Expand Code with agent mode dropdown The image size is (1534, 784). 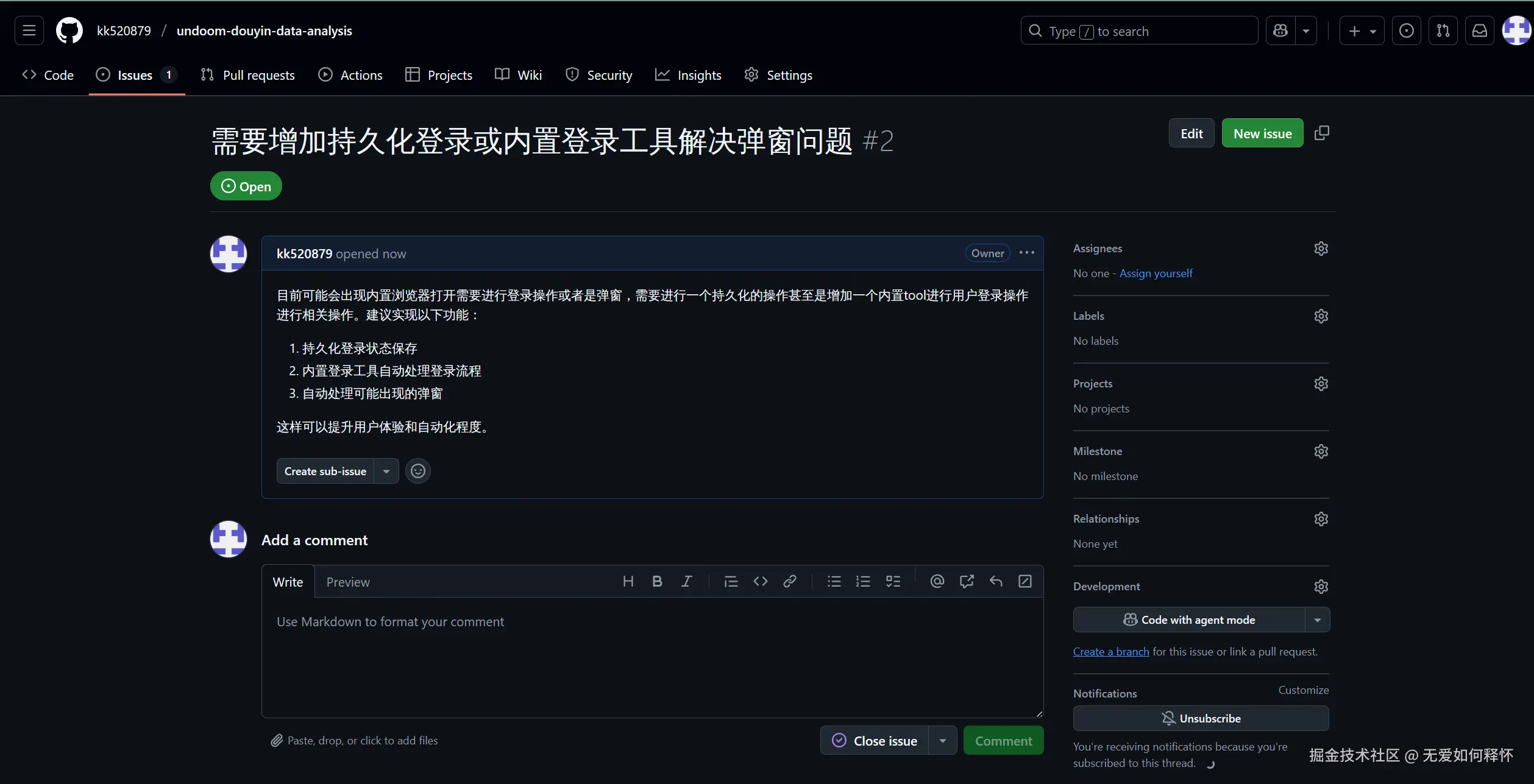tap(1317, 620)
